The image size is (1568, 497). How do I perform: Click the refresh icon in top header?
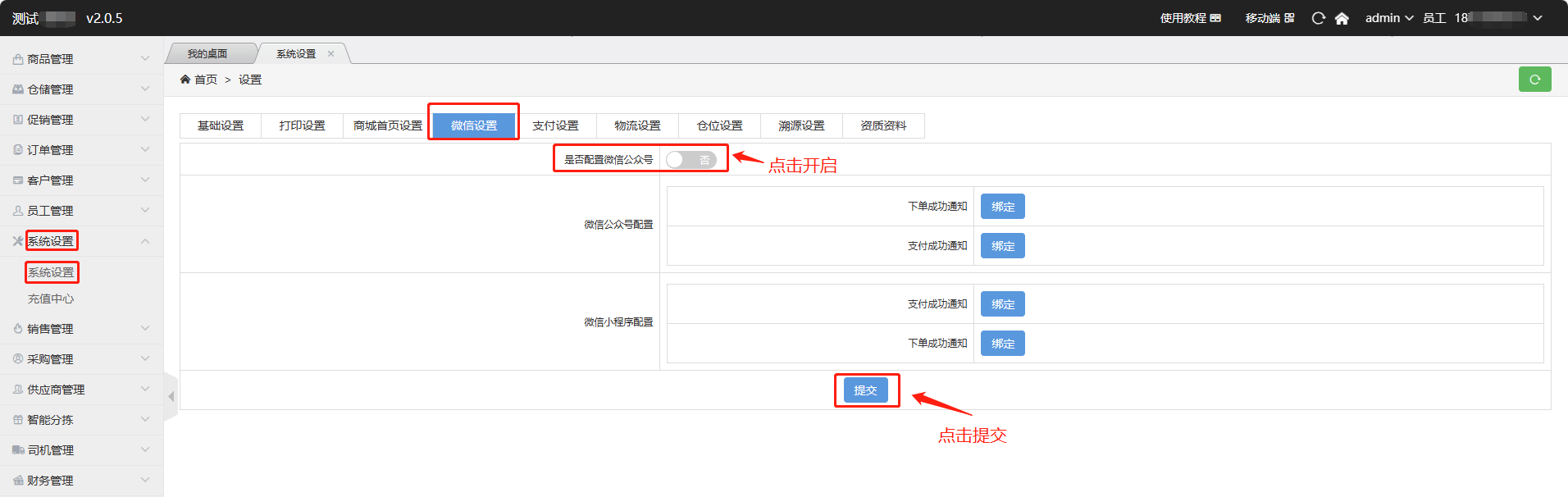click(1318, 18)
